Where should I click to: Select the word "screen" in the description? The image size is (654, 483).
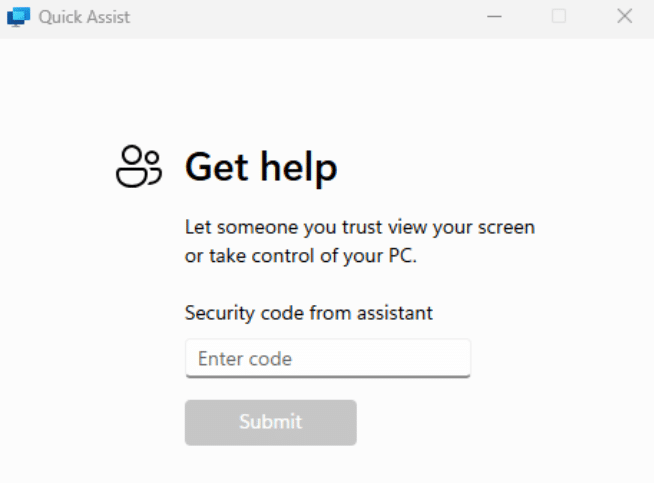[x=508, y=227]
